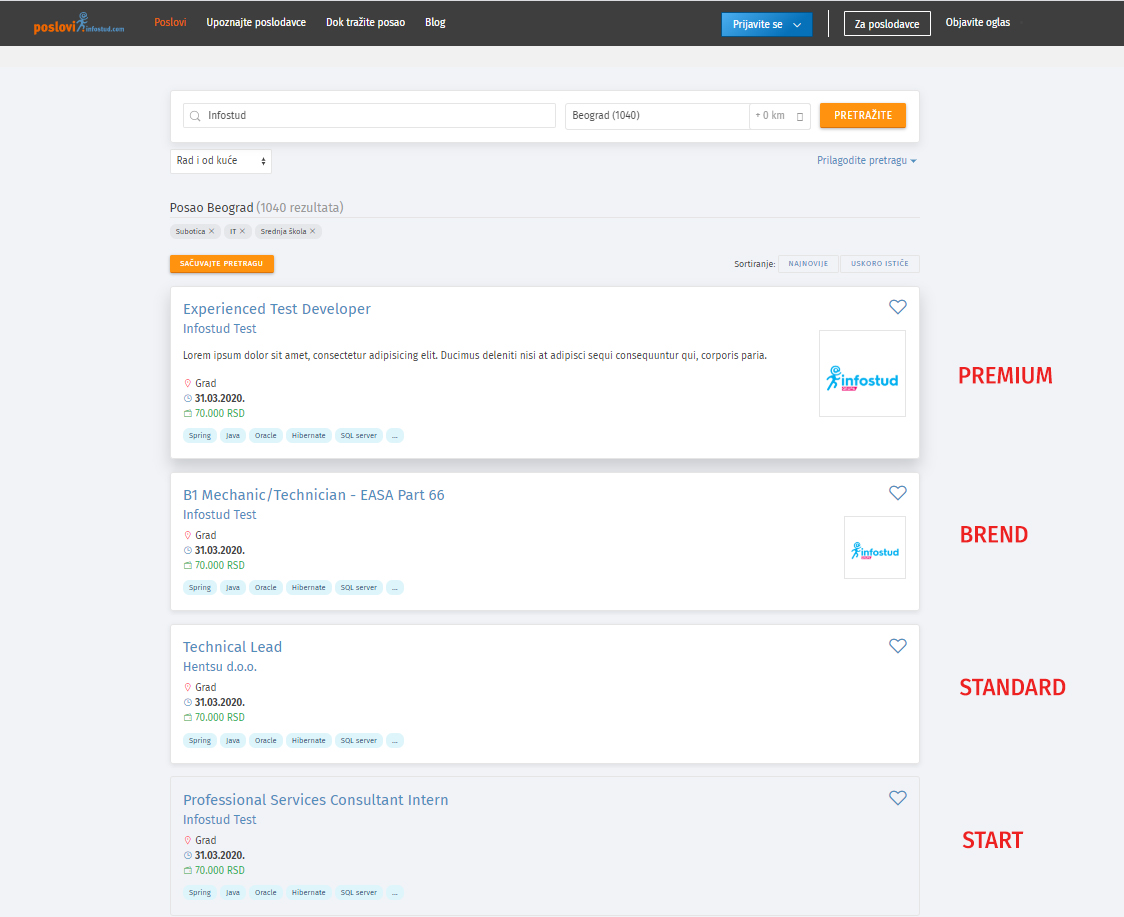Click the Lorem ipsum job description text

pos(475,355)
